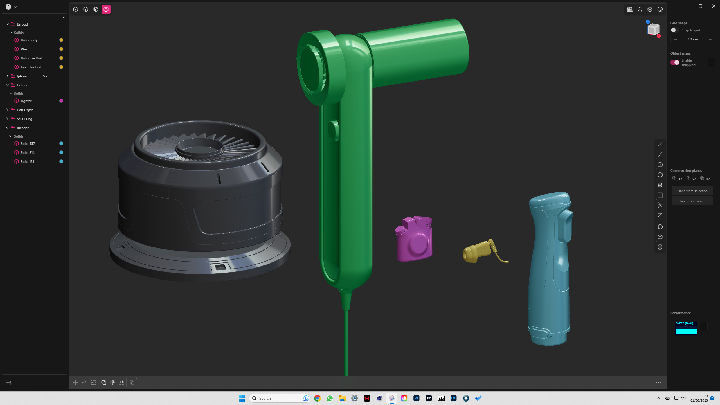
Task: Click the first icon in top-right viewport icon group
Action: coord(629,9)
